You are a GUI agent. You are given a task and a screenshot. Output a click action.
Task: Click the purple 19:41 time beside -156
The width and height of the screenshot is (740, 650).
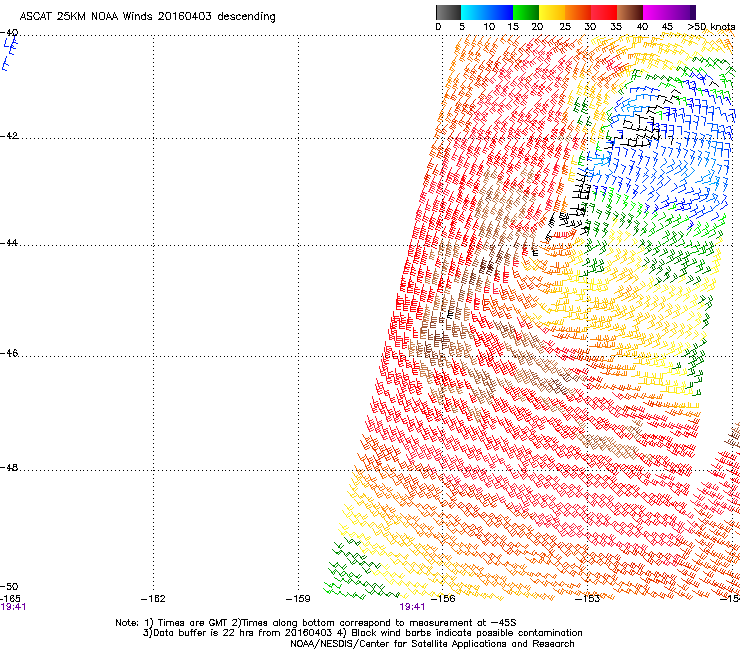tap(412, 607)
